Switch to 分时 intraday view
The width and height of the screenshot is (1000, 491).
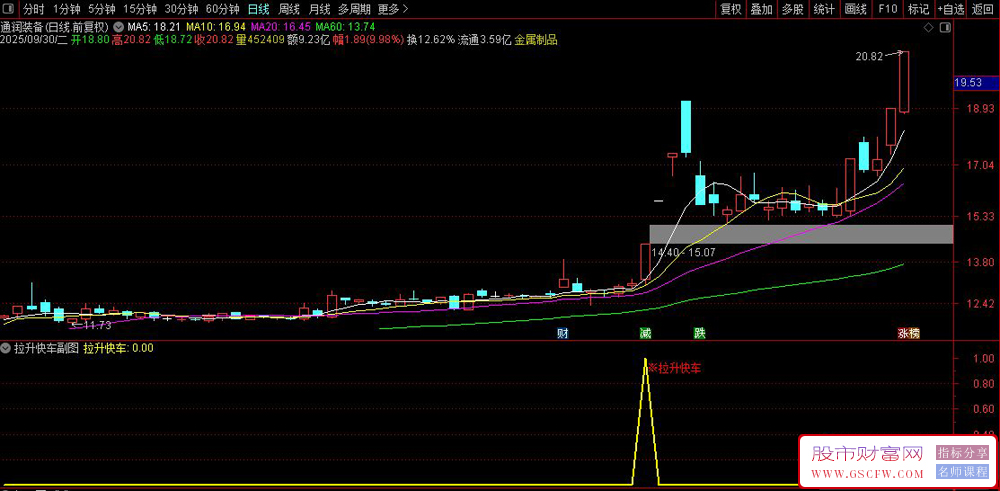click(x=34, y=9)
